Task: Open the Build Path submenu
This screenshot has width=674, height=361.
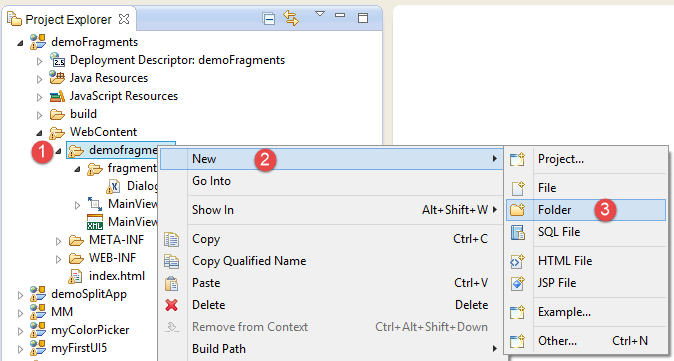Action: click(331, 349)
